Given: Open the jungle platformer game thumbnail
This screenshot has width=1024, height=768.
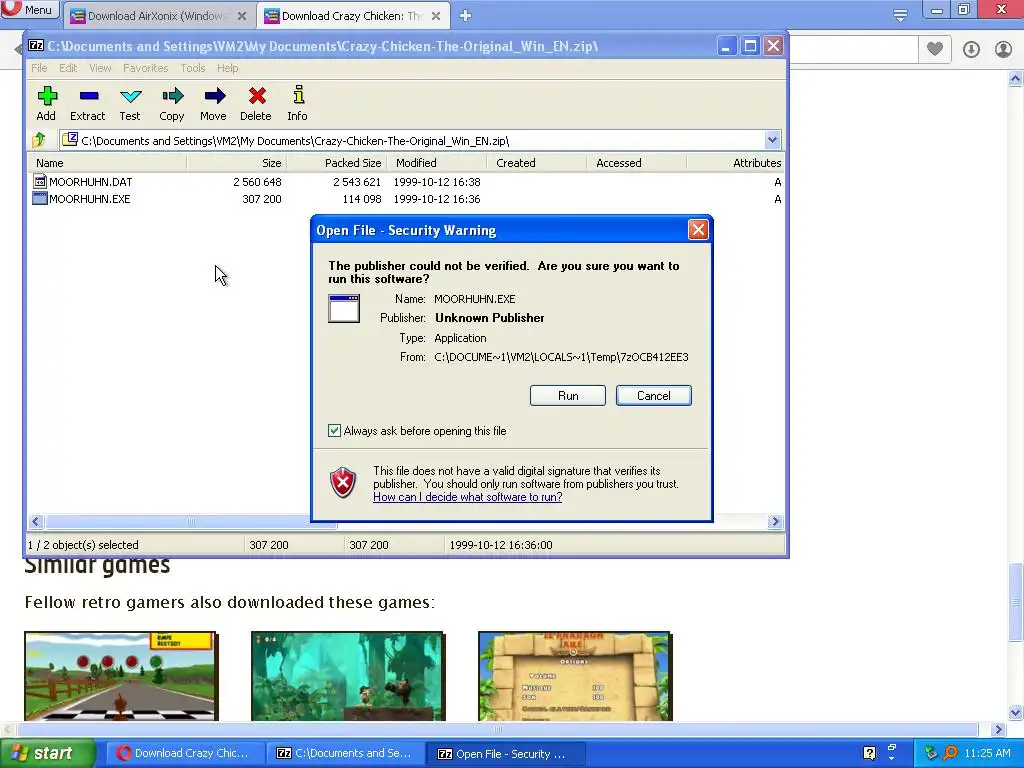Looking at the screenshot, I should 348,676.
